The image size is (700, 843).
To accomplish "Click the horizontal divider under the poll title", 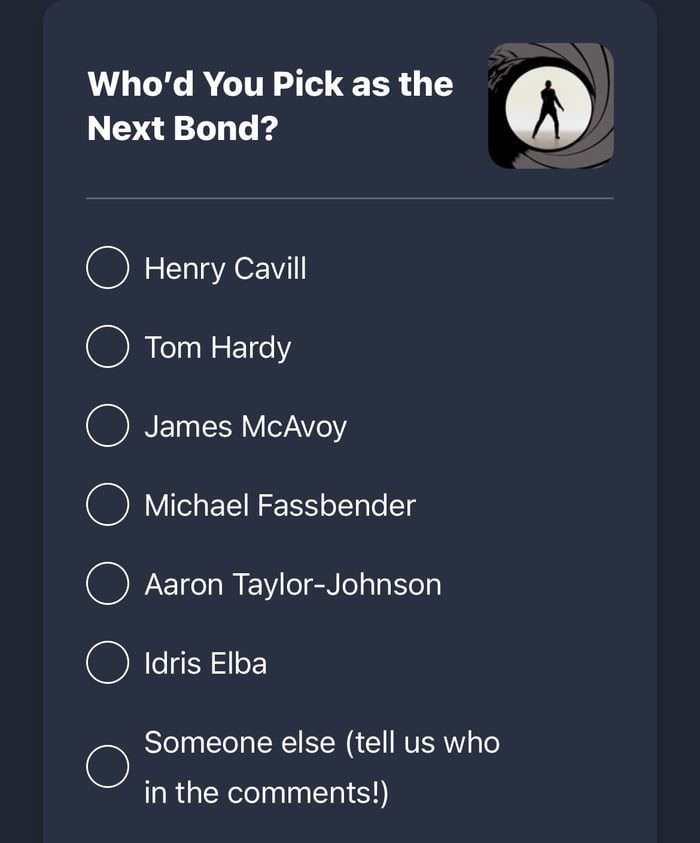I will pyautogui.click(x=350, y=198).
